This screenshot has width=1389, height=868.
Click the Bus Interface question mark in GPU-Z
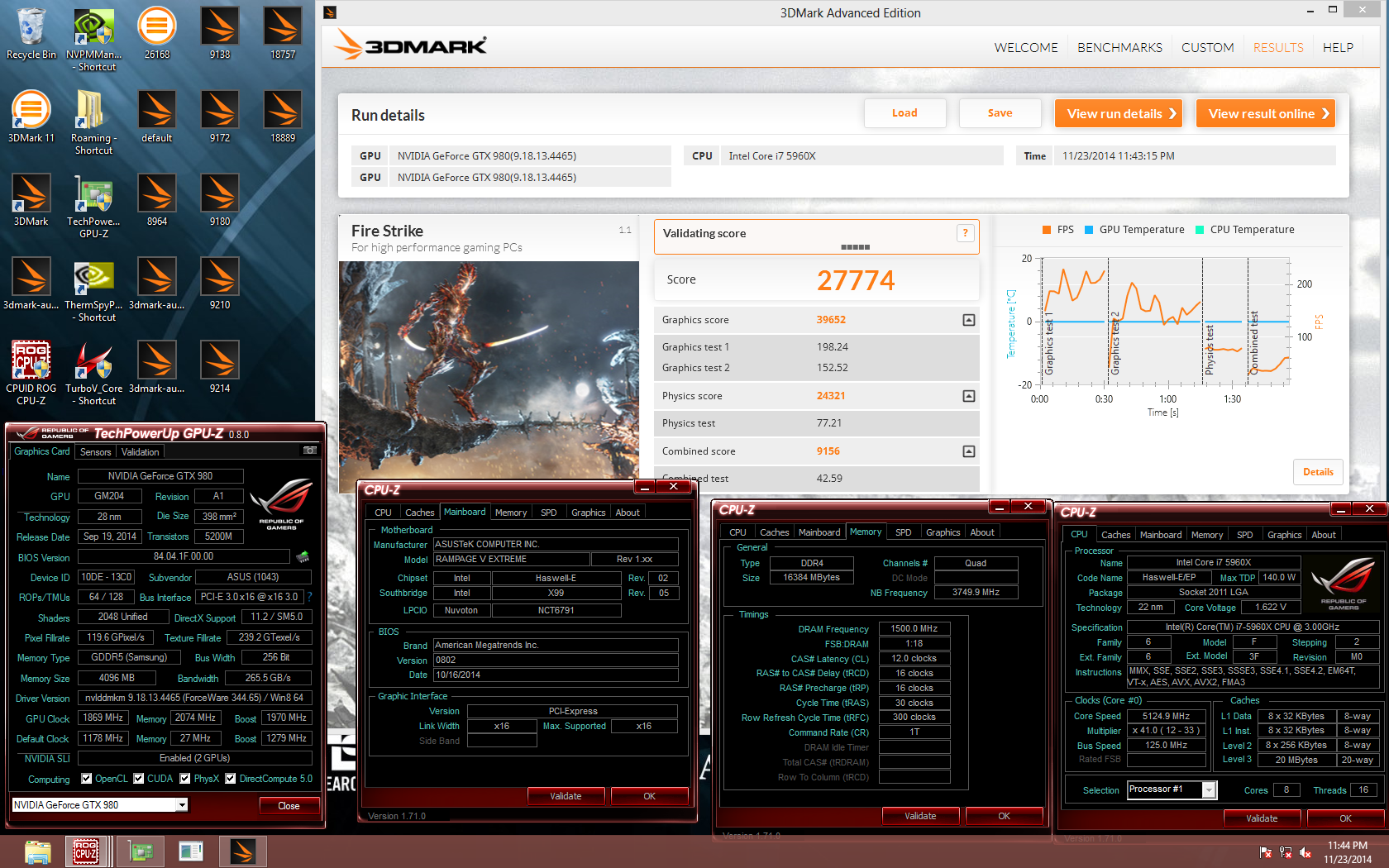[x=310, y=596]
